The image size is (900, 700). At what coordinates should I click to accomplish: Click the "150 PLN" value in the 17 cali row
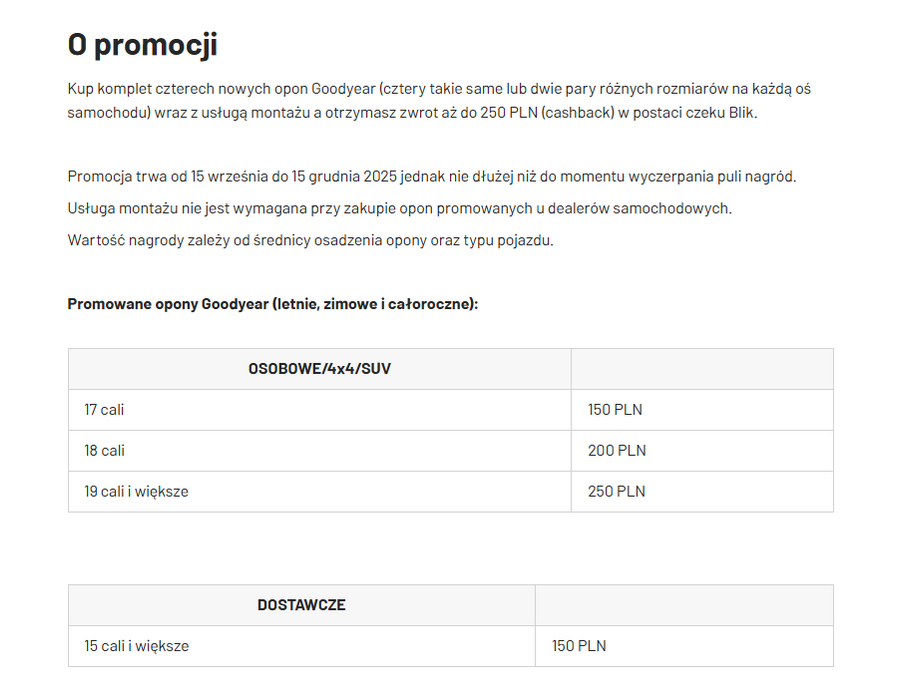615,410
